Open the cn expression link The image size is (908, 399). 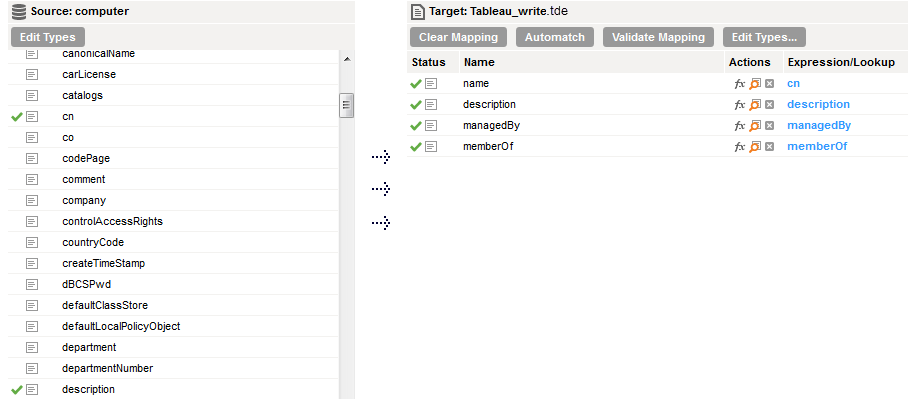pos(793,83)
